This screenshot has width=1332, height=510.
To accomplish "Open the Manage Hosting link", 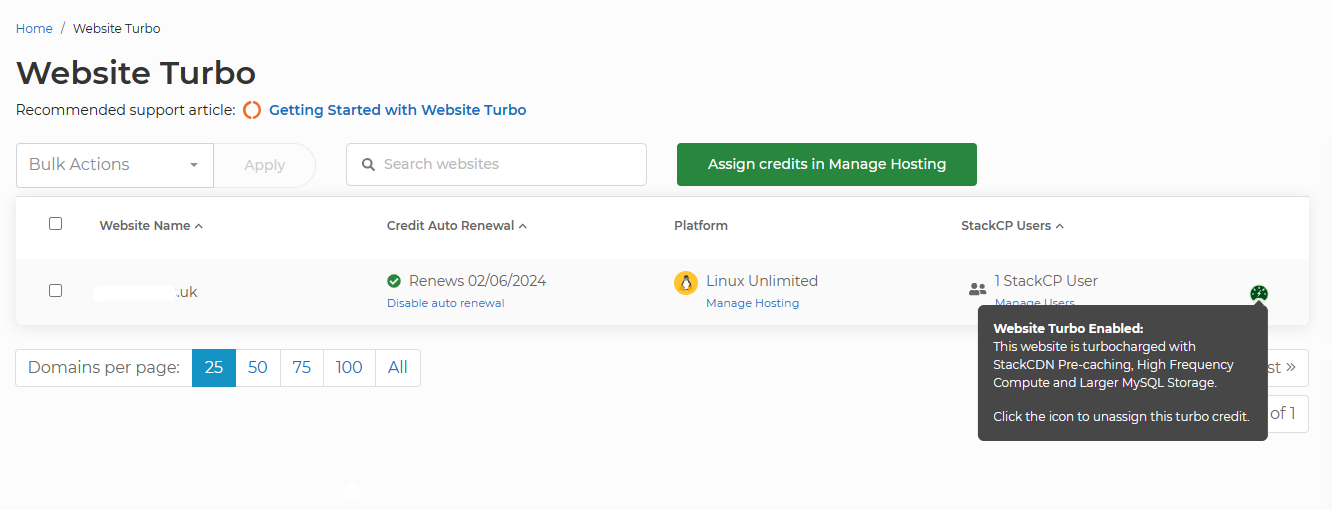I will click(x=753, y=303).
